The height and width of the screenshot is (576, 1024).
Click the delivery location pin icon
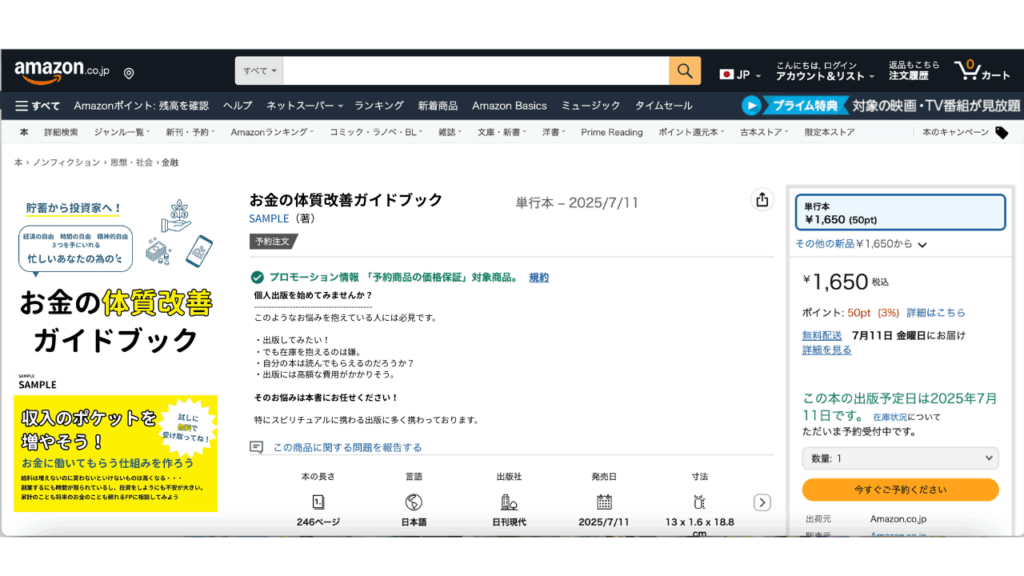tap(129, 73)
